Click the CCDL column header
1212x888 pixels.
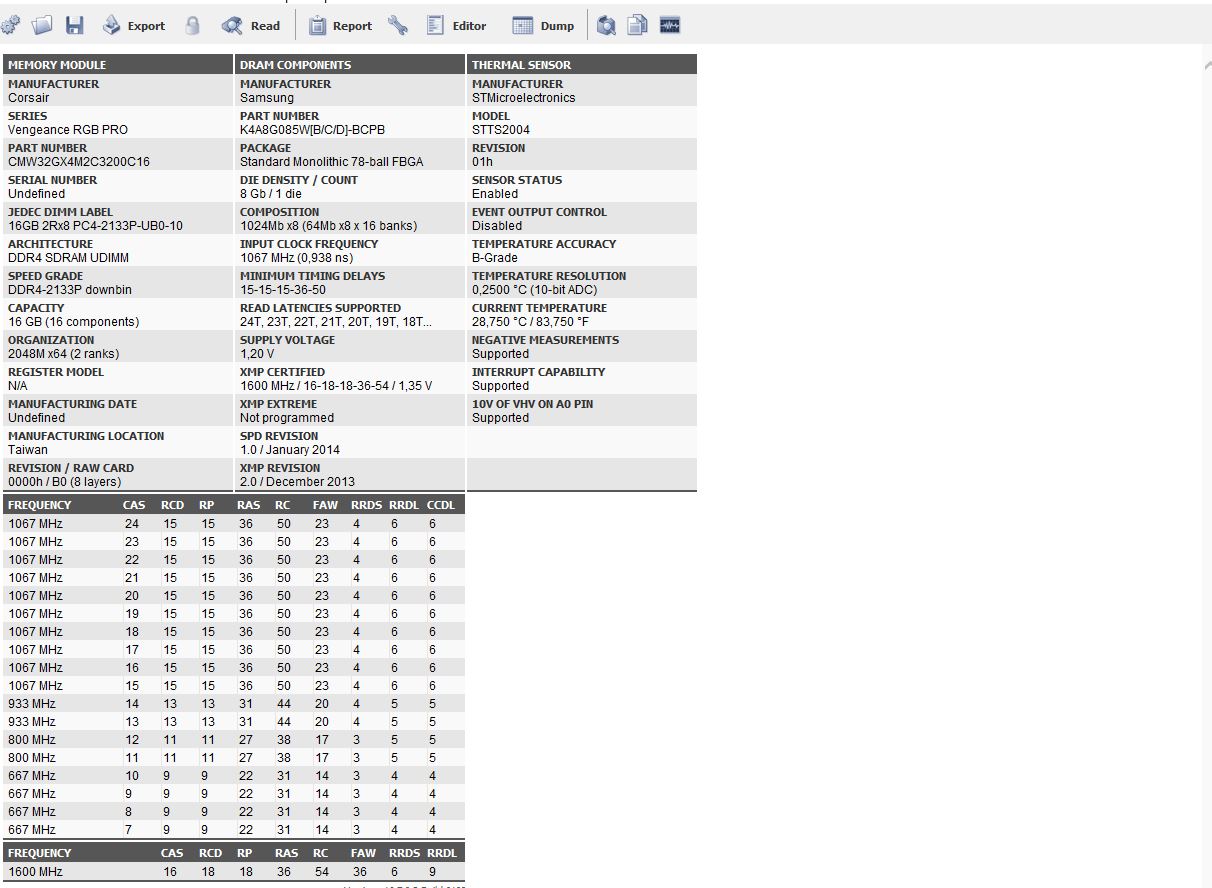(441, 505)
